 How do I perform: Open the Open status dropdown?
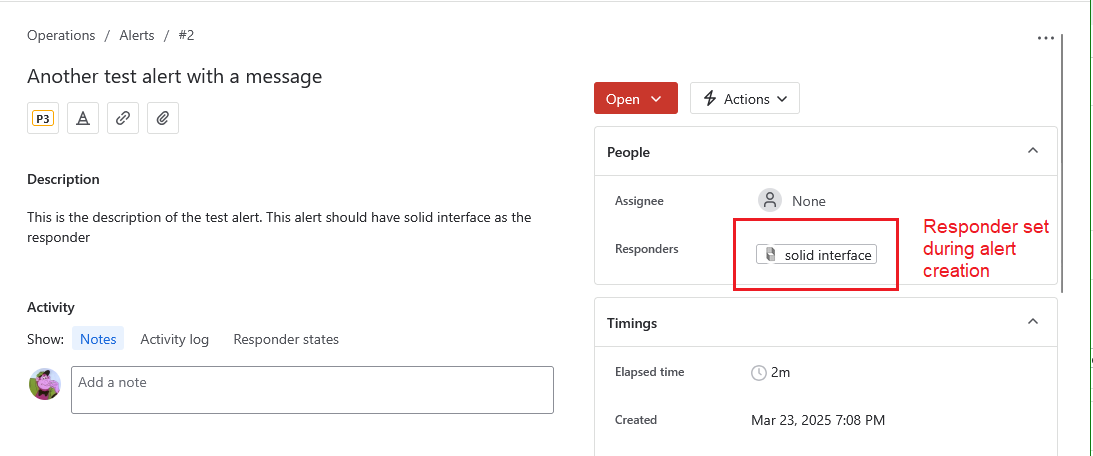click(635, 99)
